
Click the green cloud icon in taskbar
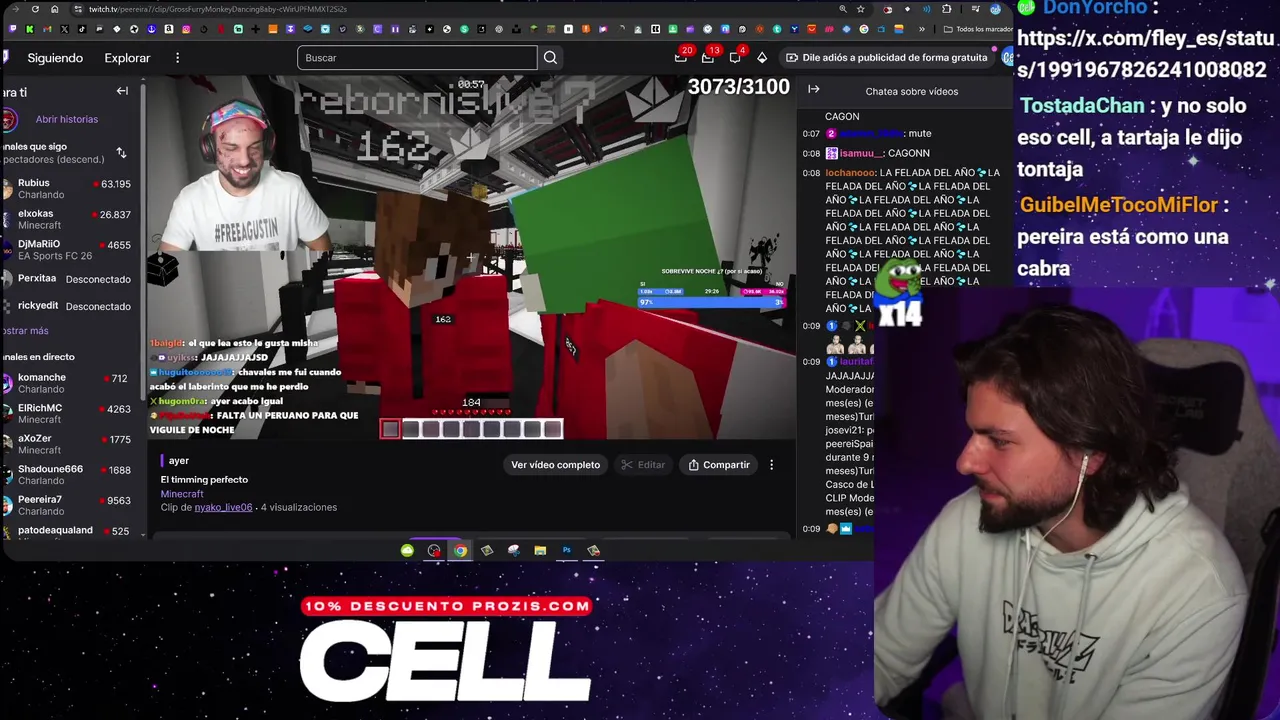(407, 550)
